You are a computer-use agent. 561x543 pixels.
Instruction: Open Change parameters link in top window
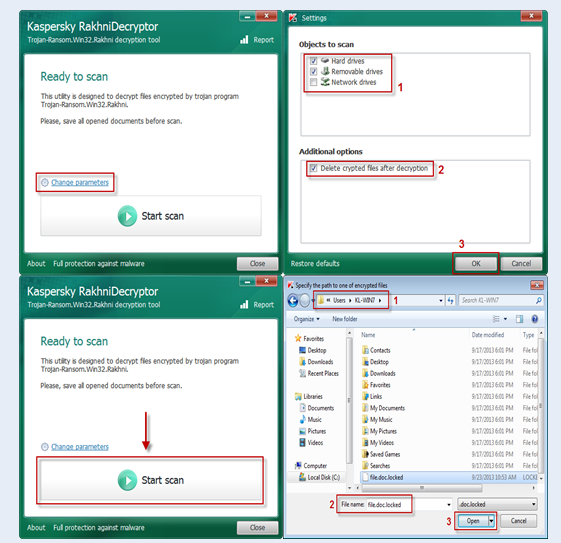click(x=79, y=182)
